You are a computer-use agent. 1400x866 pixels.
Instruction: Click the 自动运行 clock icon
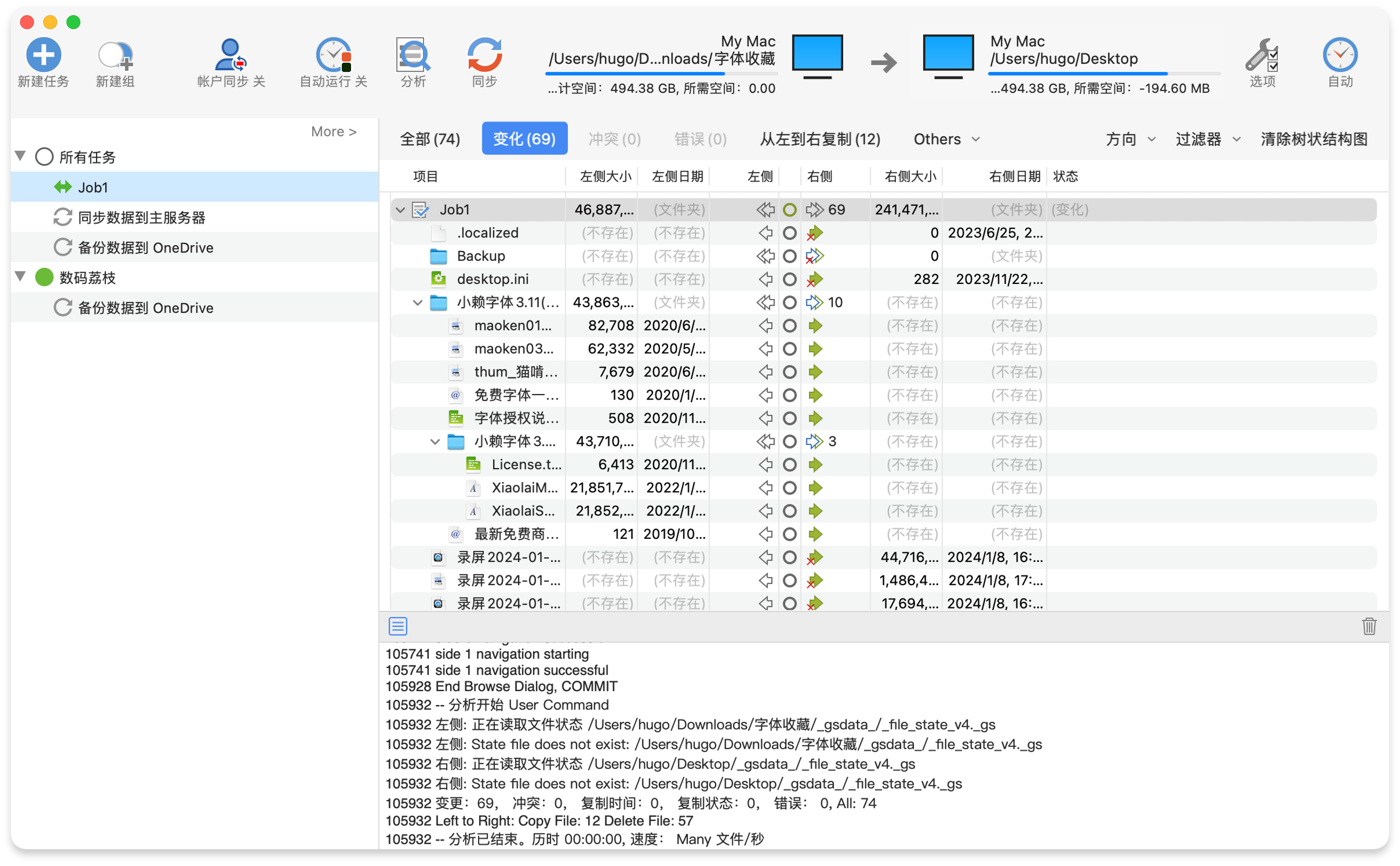(x=333, y=55)
